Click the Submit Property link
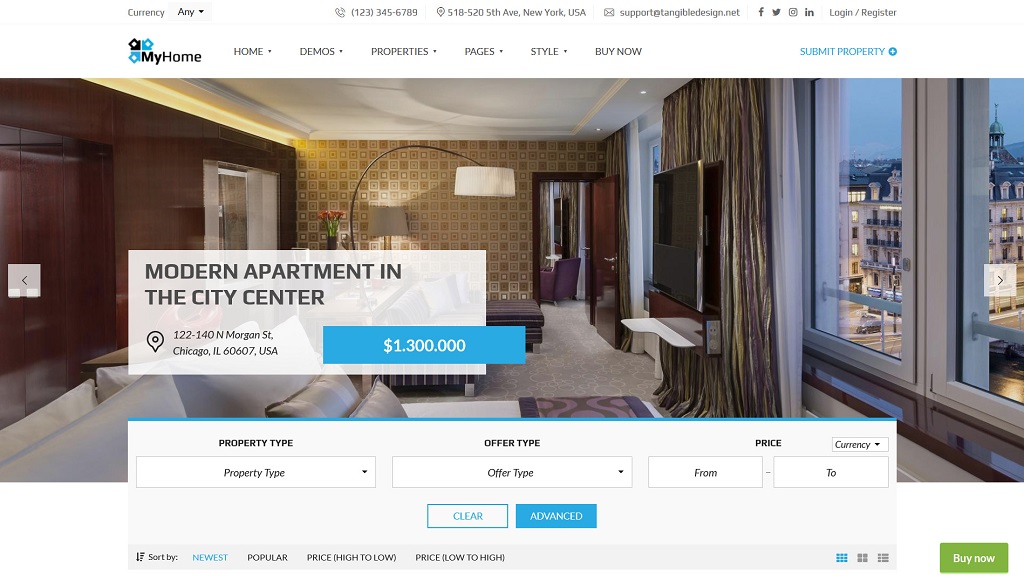Screen dimensions: 1024x581 848,51
